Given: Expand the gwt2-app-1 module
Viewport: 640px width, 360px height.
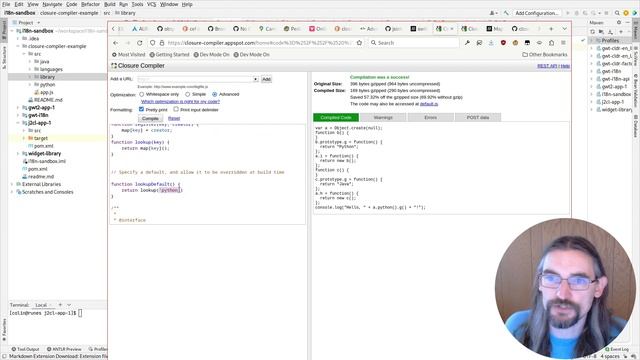Looking at the screenshot, I should [18, 108].
